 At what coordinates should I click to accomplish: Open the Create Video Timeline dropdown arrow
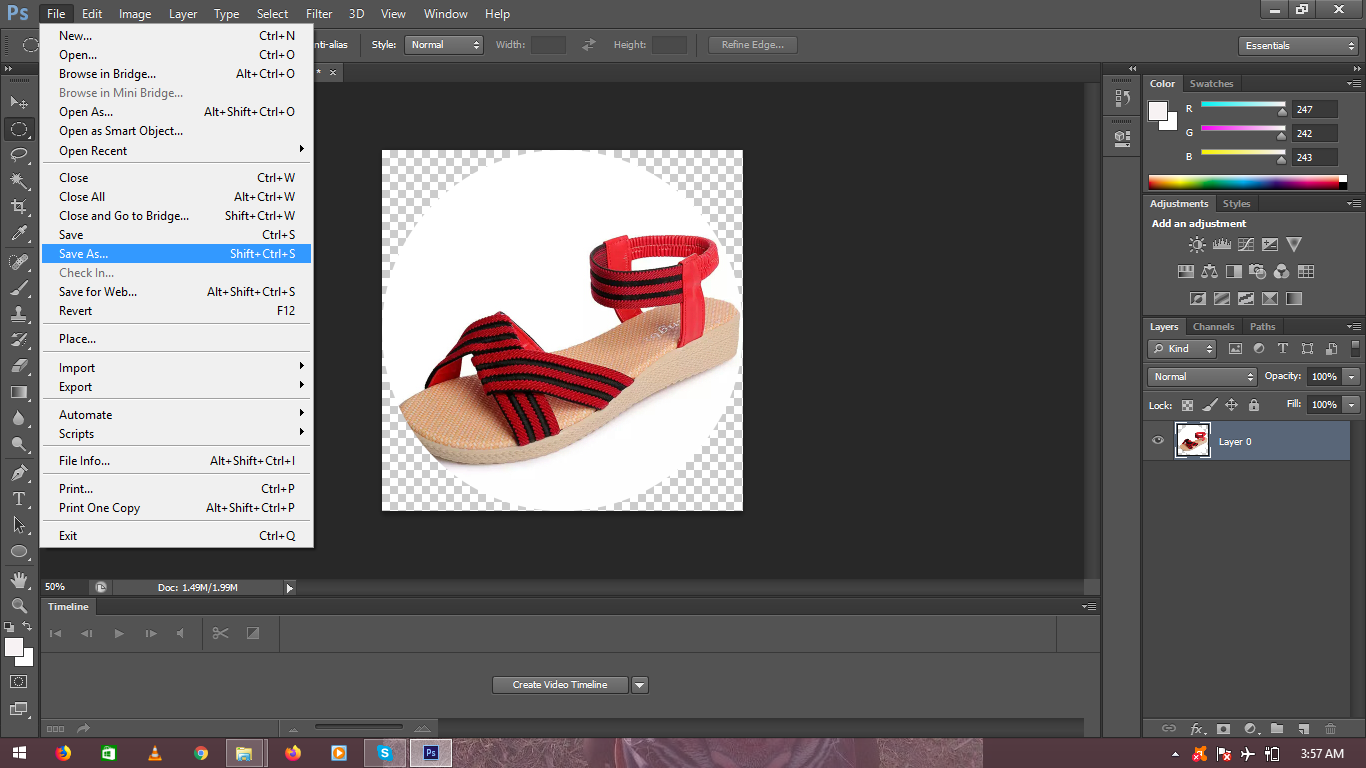640,685
